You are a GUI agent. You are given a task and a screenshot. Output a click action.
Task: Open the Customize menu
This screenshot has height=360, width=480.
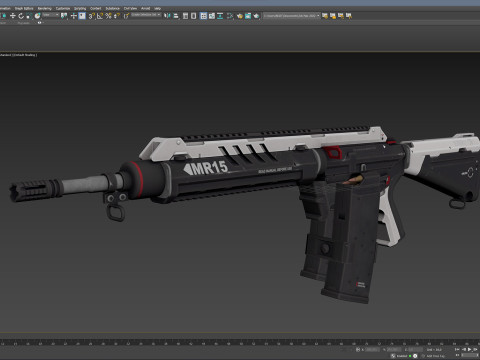[63, 8]
